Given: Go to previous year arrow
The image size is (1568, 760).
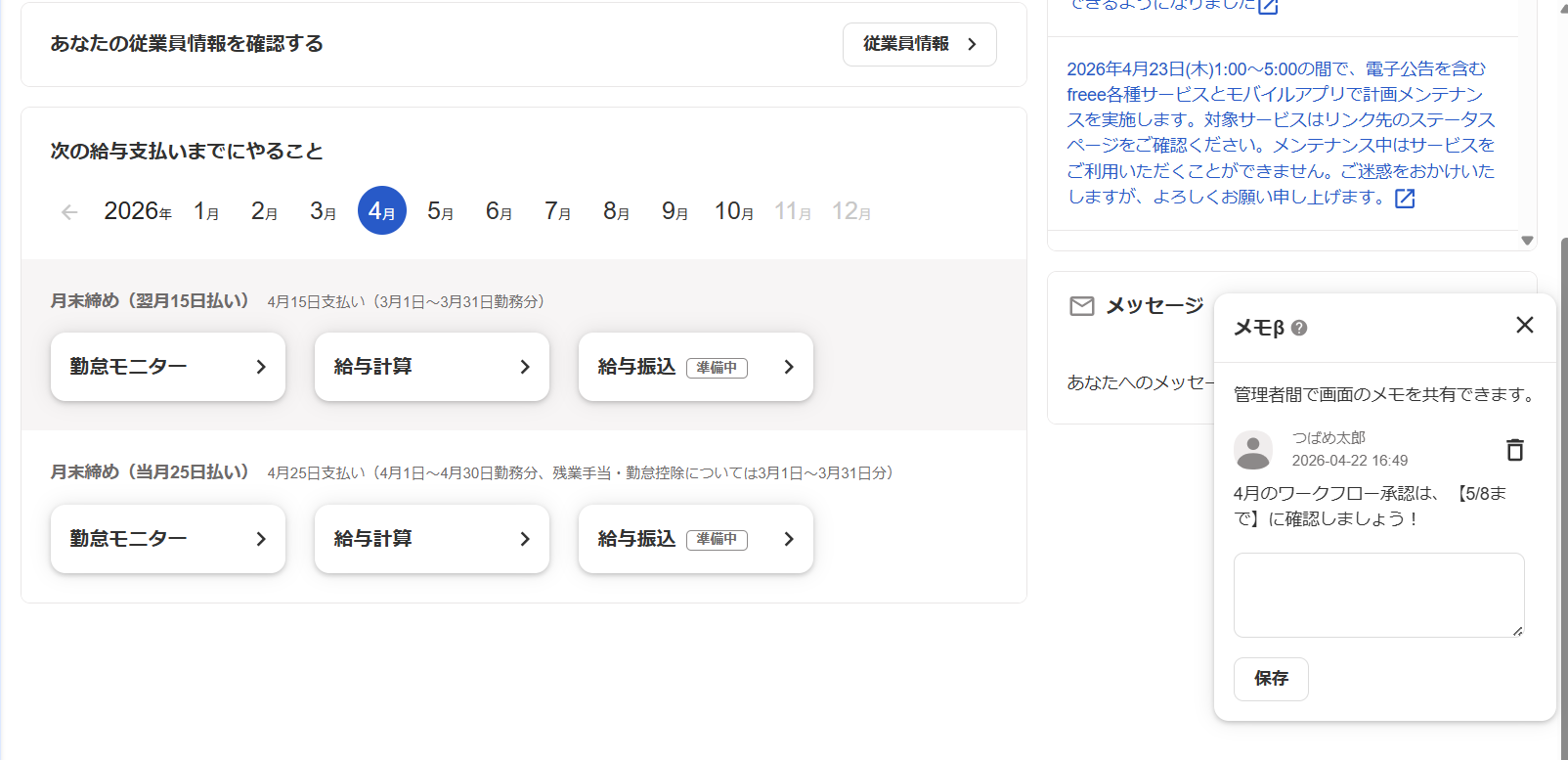Looking at the screenshot, I should click(x=69, y=212).
